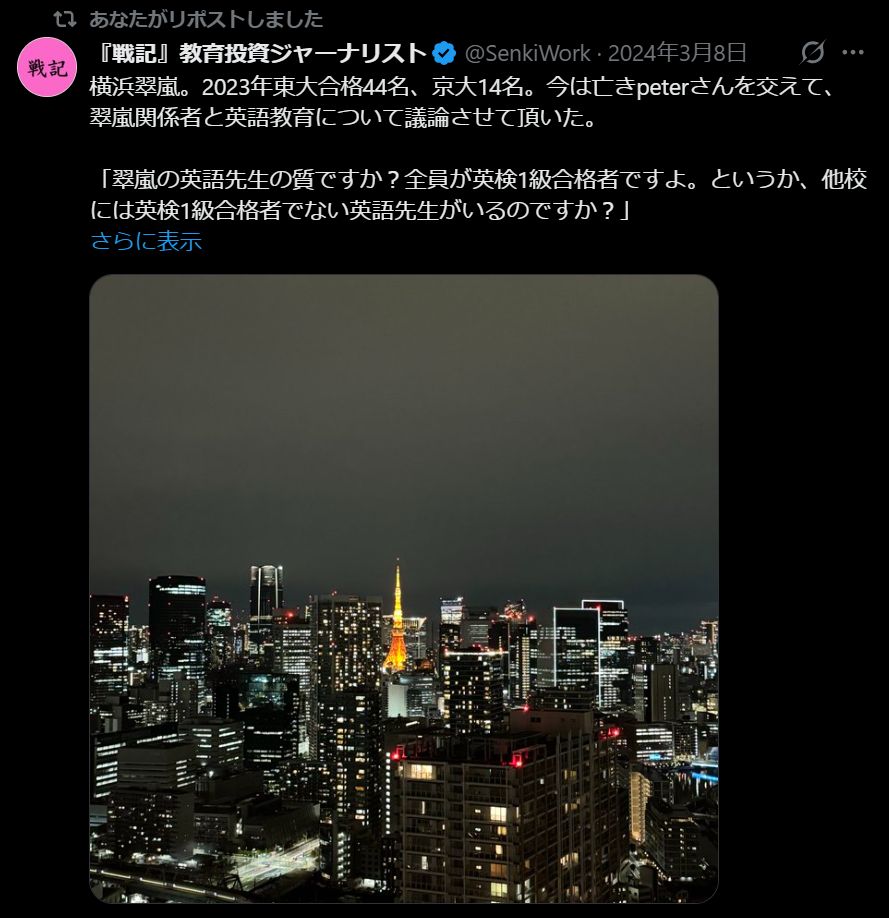This screenshot has width=889, height=918.
Task: Click the red-lit apartment building in photo
Action: 504,814
